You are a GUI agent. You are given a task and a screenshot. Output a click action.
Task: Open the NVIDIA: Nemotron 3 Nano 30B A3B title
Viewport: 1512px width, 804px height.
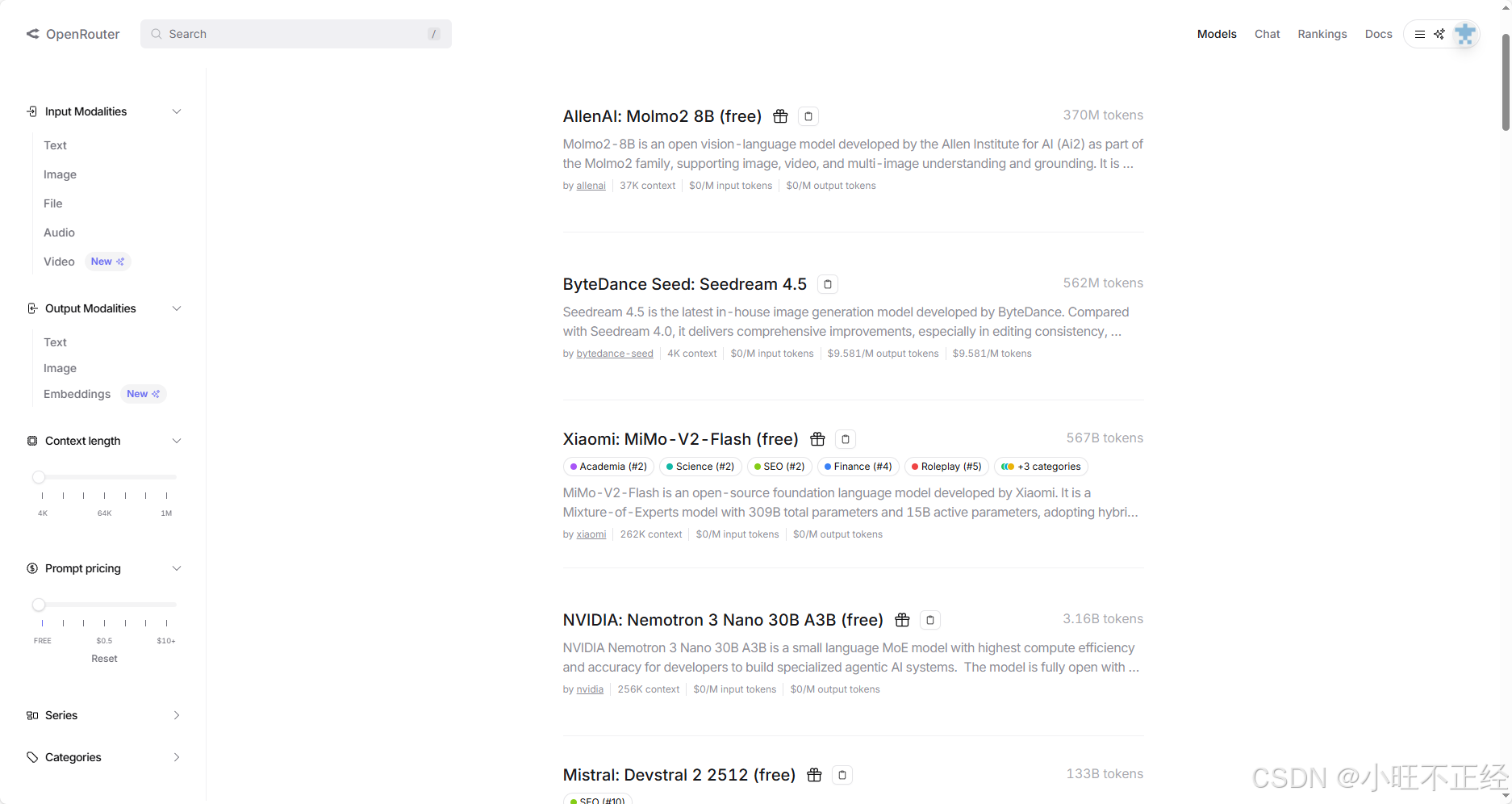pyautogui.click(x=723, y=620)
